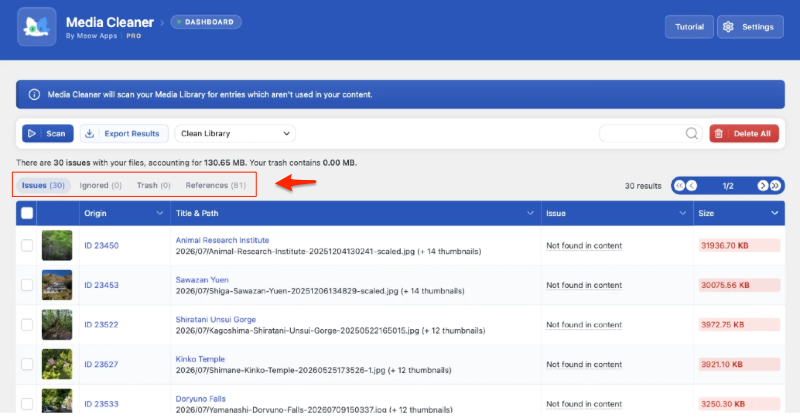This screenshot has width=800, height=418.
Task: Open the Animal Research Institute title link
Action: pyautogui.click(x=222, y=240)
